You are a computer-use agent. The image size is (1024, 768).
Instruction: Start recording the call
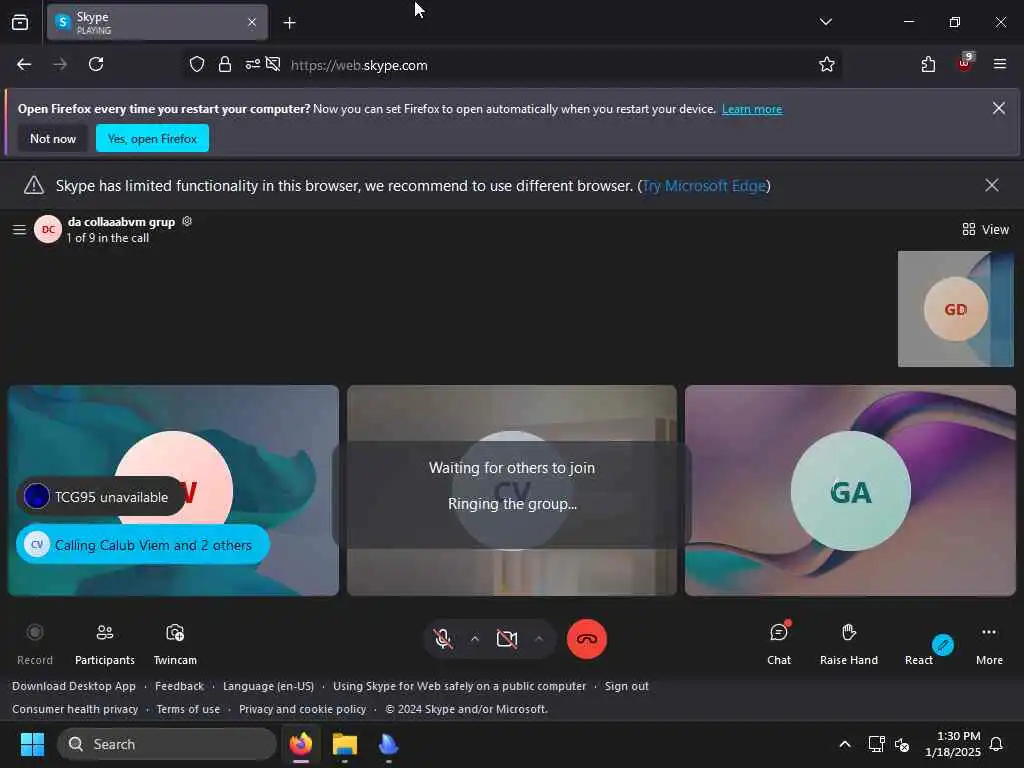(35, 644)
